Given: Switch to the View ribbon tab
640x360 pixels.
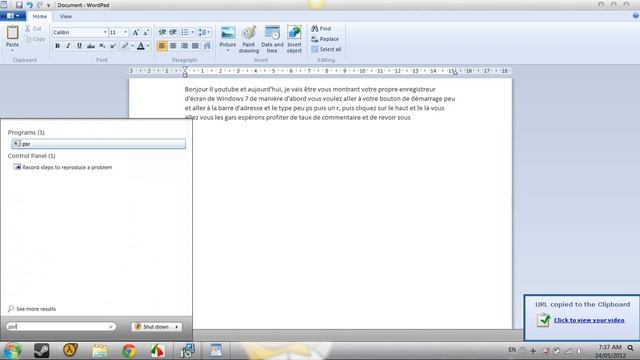Looking at the screenshot, I should 66,16.
